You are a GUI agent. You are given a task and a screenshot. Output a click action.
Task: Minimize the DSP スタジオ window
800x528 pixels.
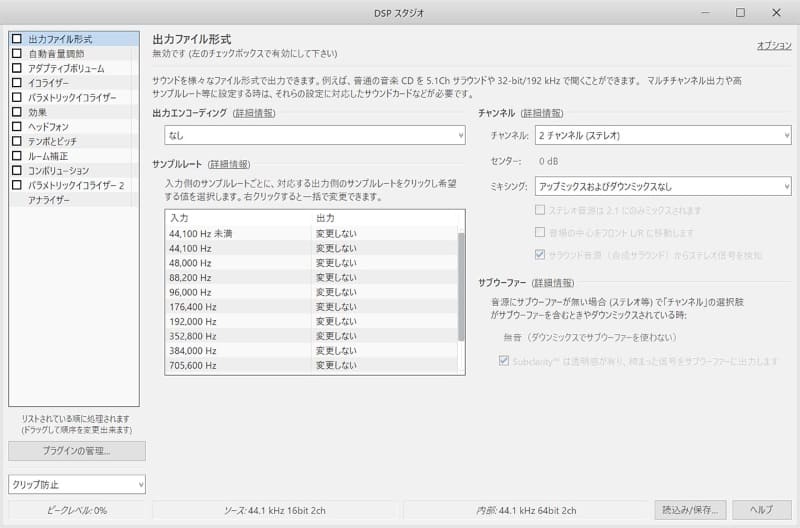pos(706,12)
